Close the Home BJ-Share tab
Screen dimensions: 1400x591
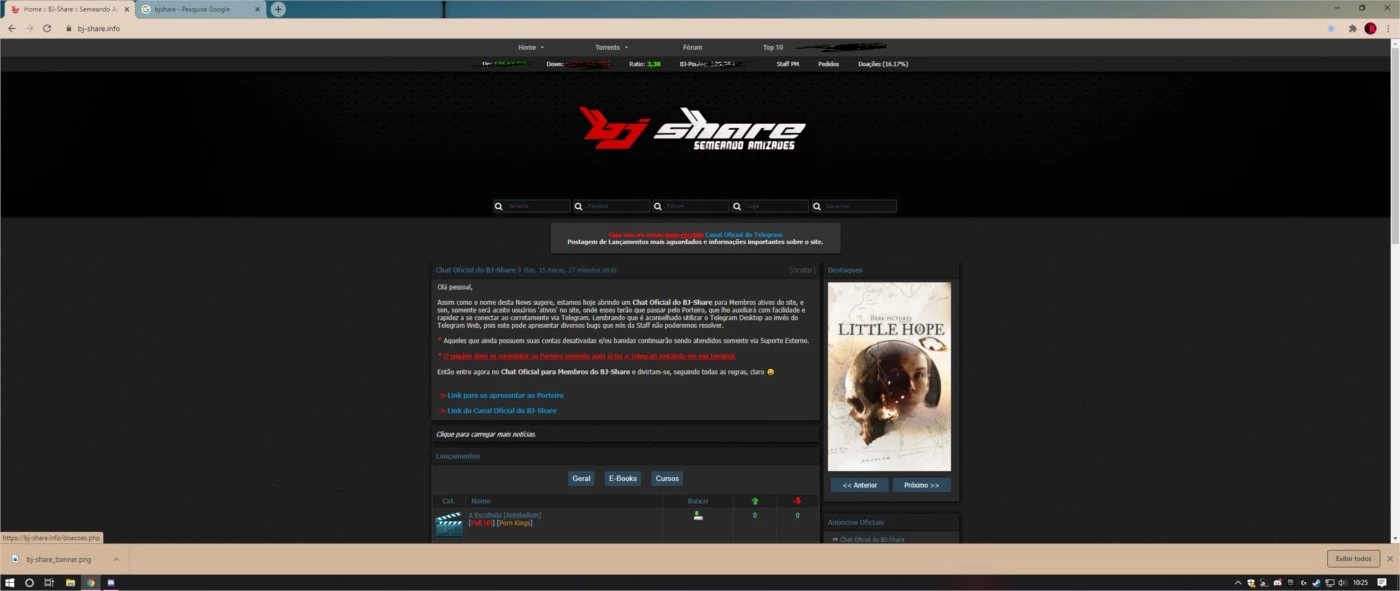tap(127, 9)
